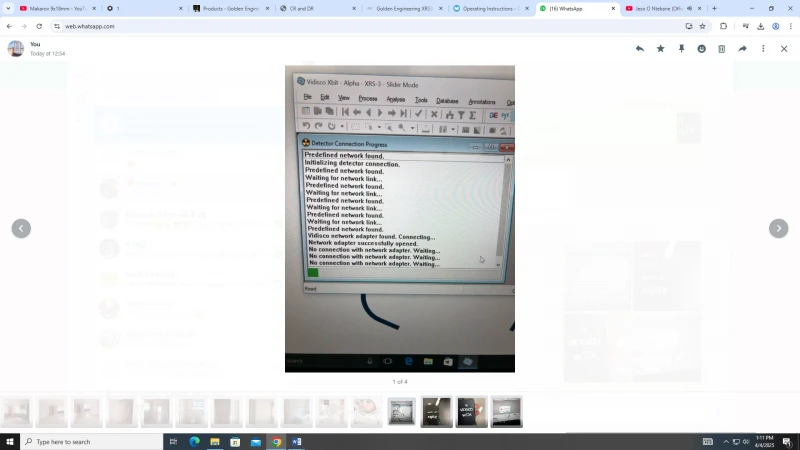Close the WhatsApp tab
Viewport: 800px width, 450px height.
[x=613, y=8]
